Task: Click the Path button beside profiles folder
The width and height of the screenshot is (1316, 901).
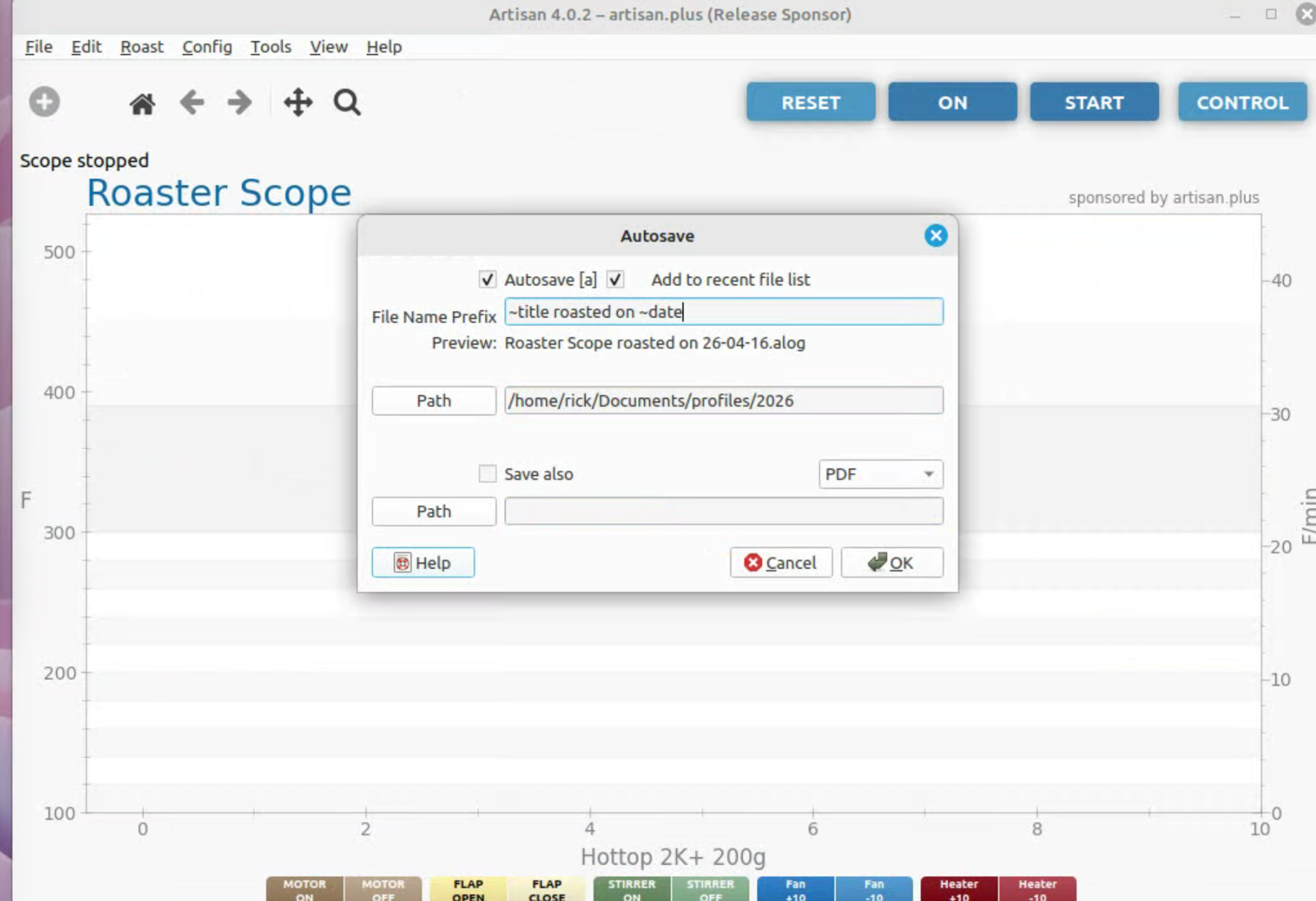Action: point(433,400)
